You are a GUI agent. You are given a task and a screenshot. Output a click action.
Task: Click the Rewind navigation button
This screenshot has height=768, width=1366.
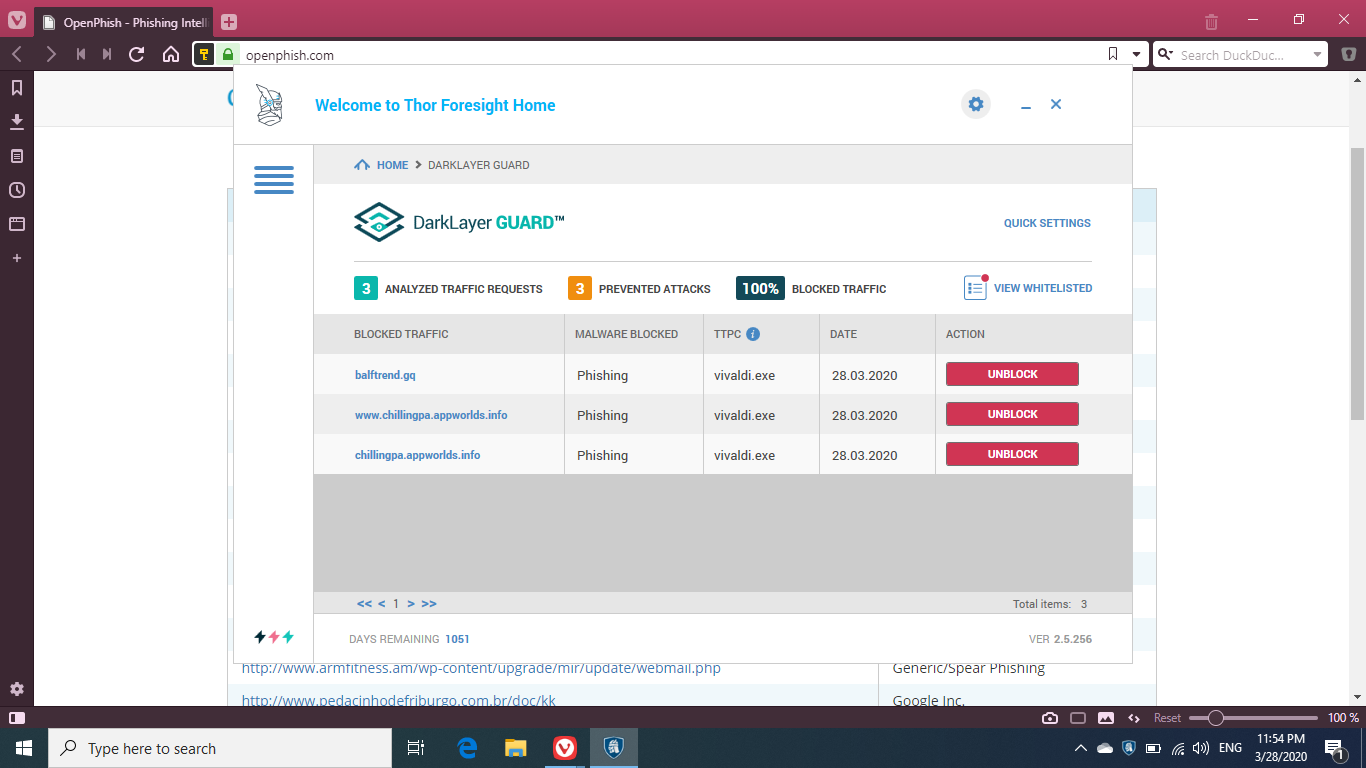tap(81, 55)
